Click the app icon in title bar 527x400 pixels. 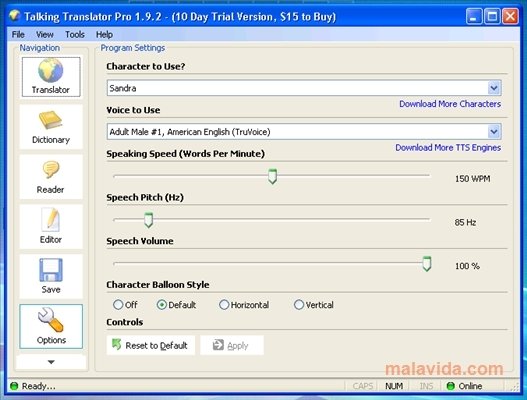pos(14,15)
